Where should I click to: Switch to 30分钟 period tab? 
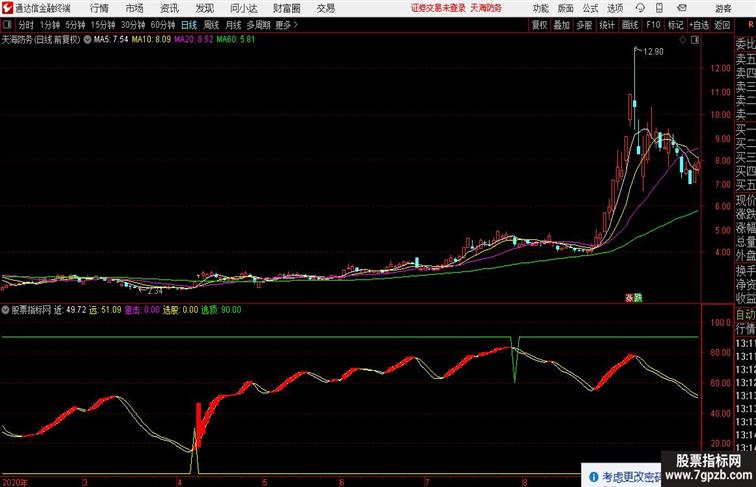pyautogui.click(x=133, y=25)
